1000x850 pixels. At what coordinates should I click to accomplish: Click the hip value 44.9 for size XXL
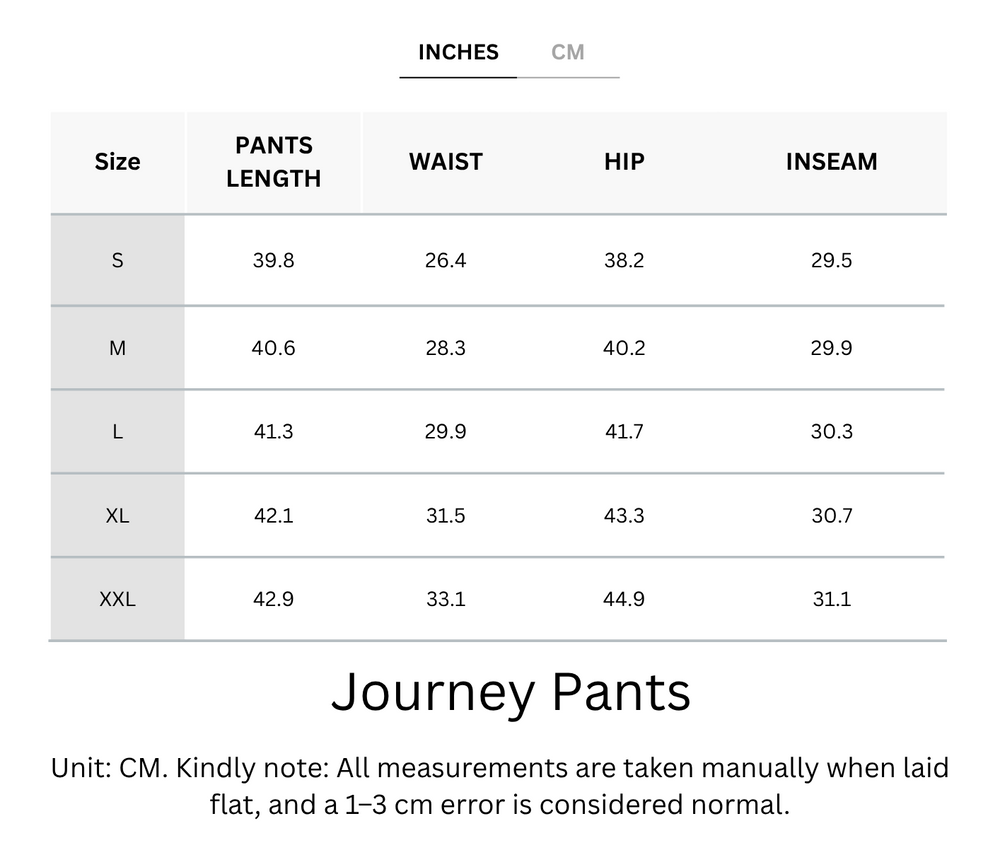click(623, 598)
